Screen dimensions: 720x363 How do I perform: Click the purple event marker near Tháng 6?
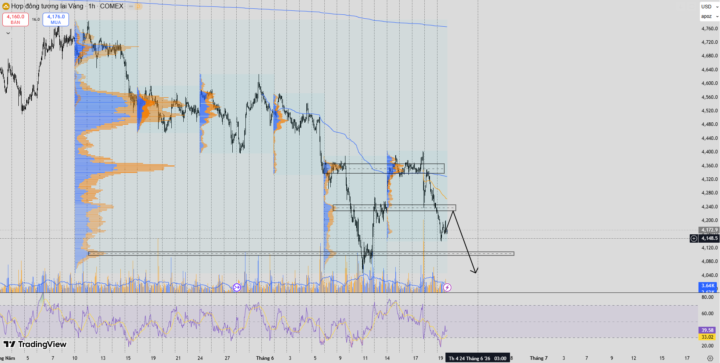[x=237, y=287]
